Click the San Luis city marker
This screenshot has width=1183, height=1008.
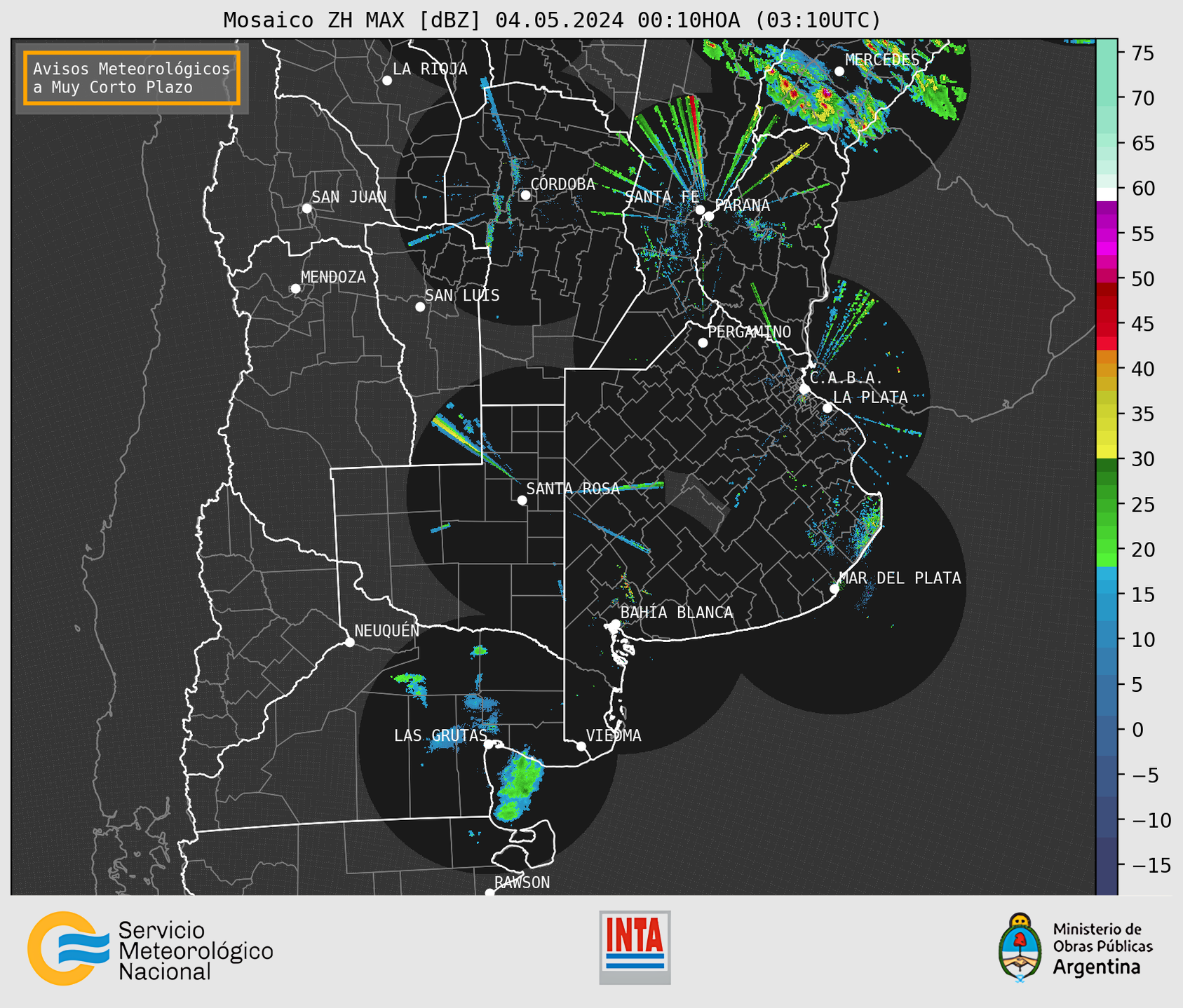pos(420,307)
